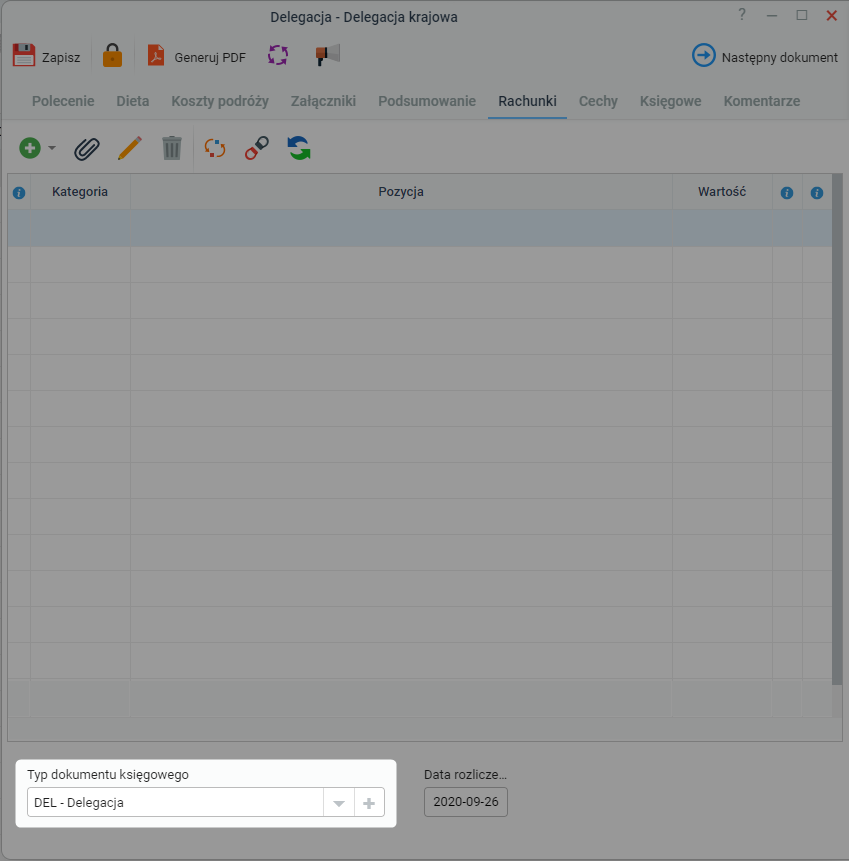The height and width of the screenshot is (861, 849).
Task: Open the help question mark
Action: point(742,15)
